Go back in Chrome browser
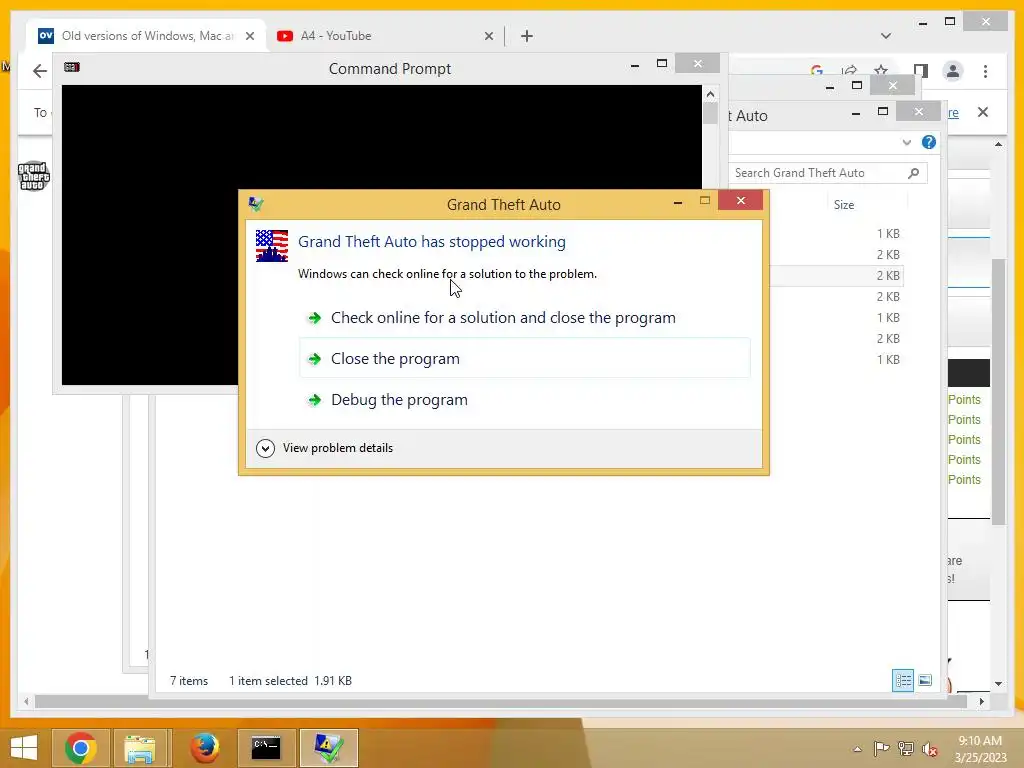Screen dimensions: 1024x768 [x=40, y=71]
